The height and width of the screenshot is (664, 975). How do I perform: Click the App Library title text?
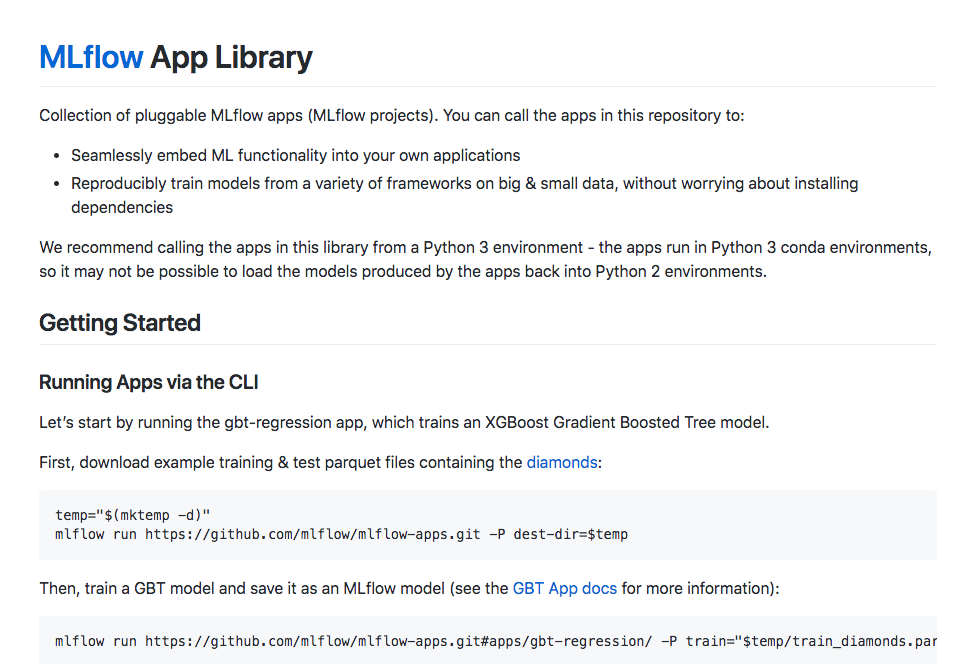[231, 57]
